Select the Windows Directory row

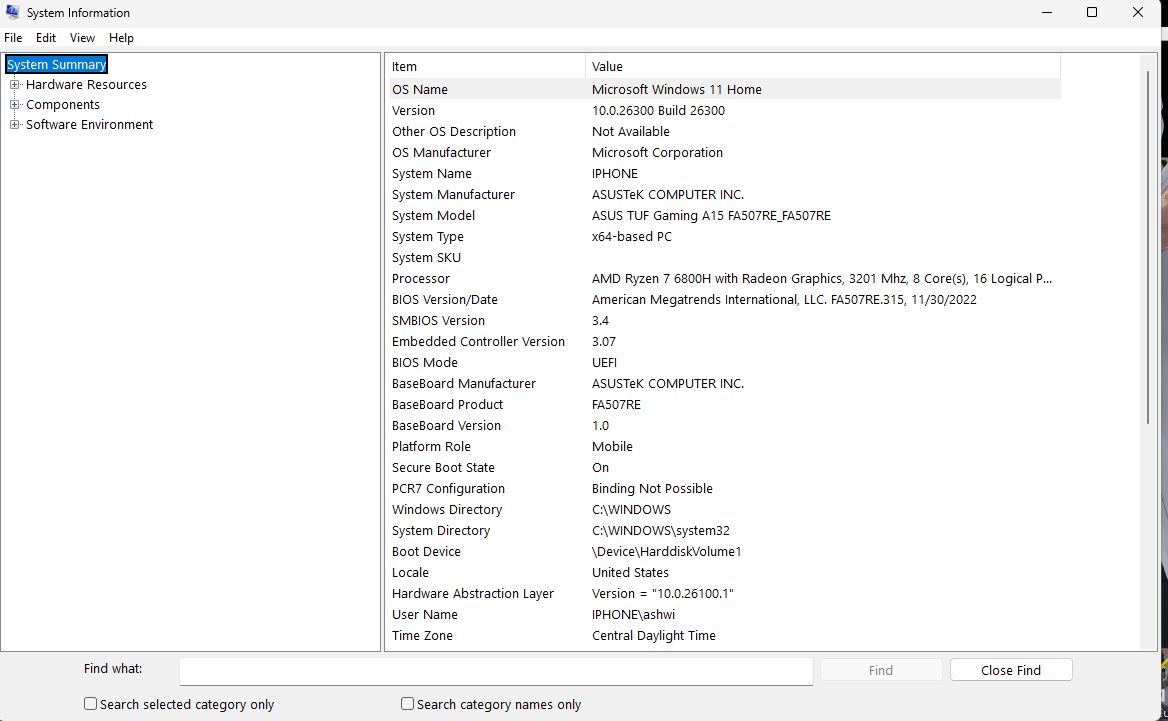tap(725, 509)
